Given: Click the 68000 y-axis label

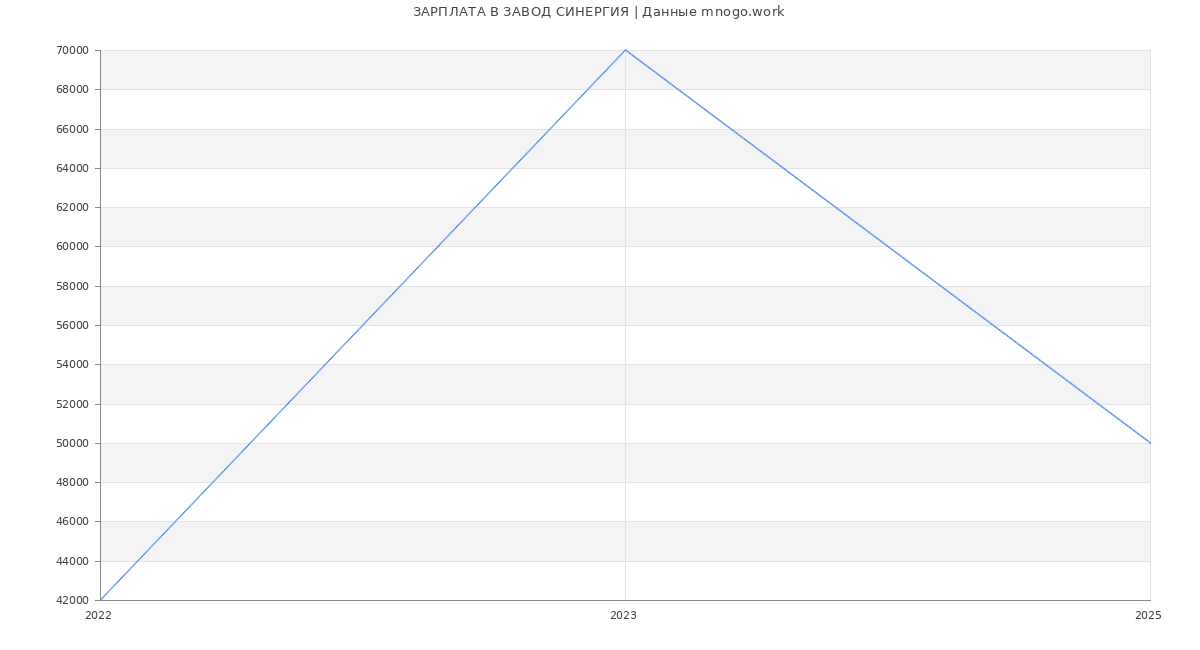Looking at the screenshot, I should coord(72,90).
